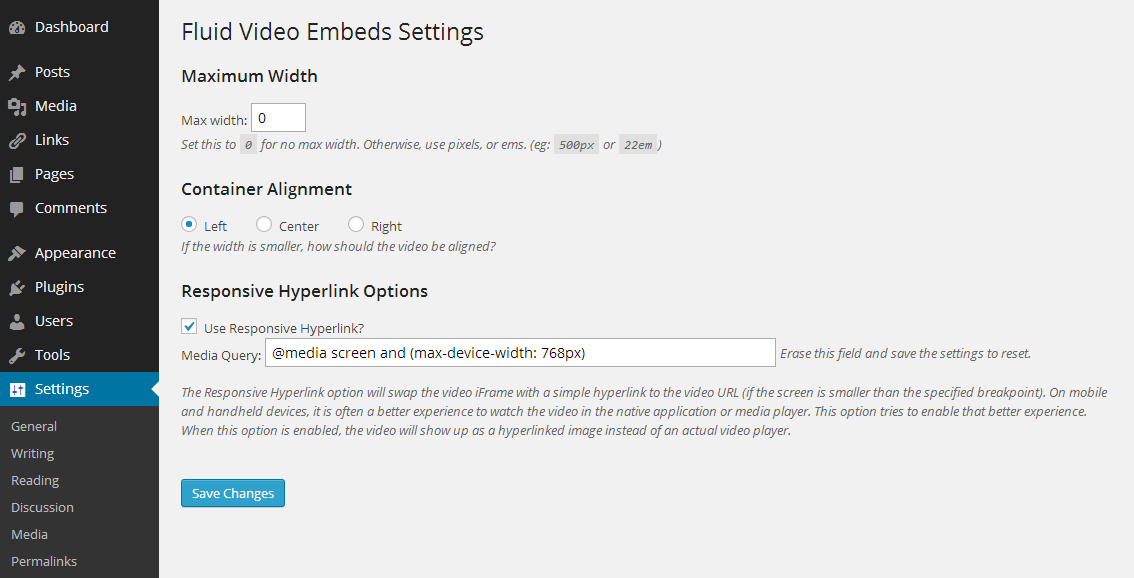Select the Left alignment radio button
Image resolution: width=1134 pixels, height=578 pixels.
189,225
